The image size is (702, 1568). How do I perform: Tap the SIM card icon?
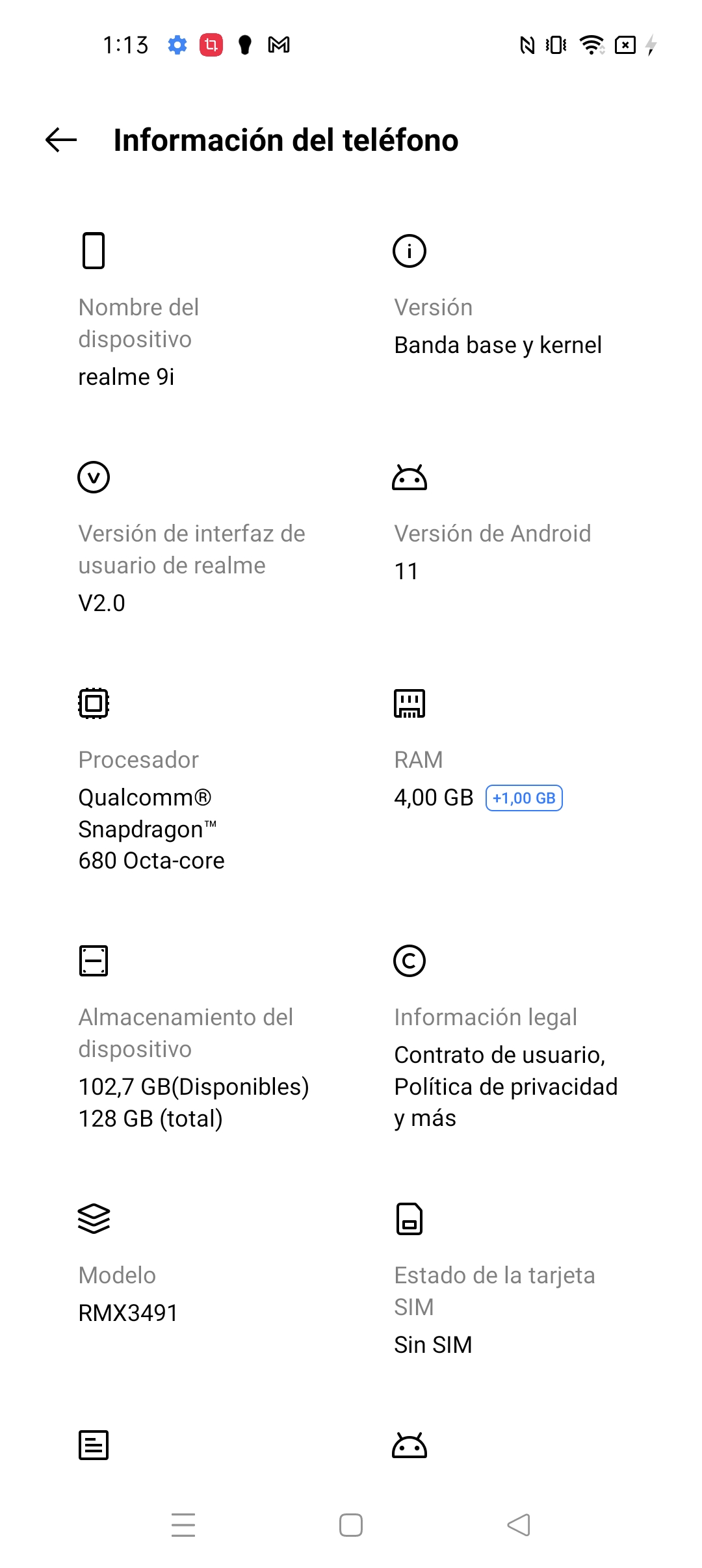[x=409, y=1219]
